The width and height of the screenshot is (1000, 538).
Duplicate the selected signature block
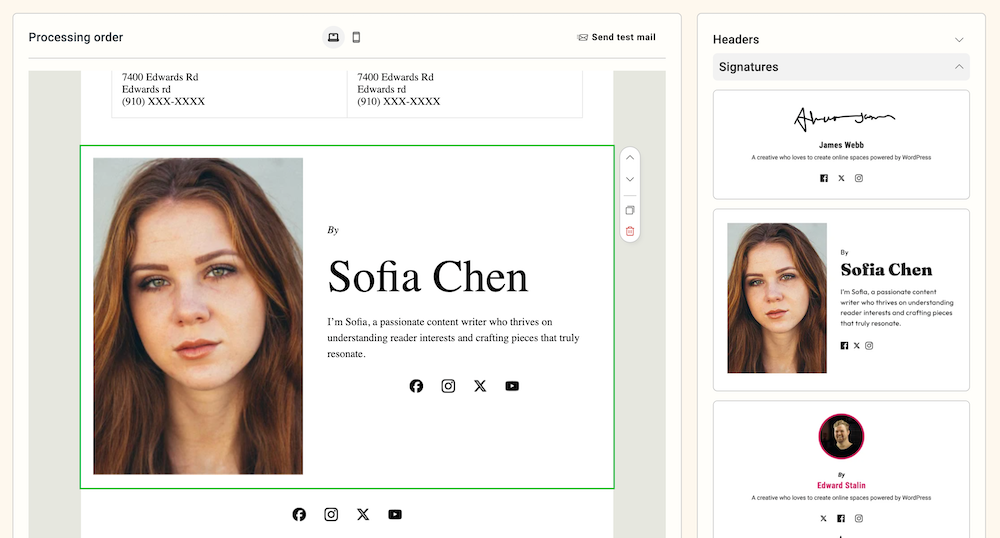tap(629, 210)
